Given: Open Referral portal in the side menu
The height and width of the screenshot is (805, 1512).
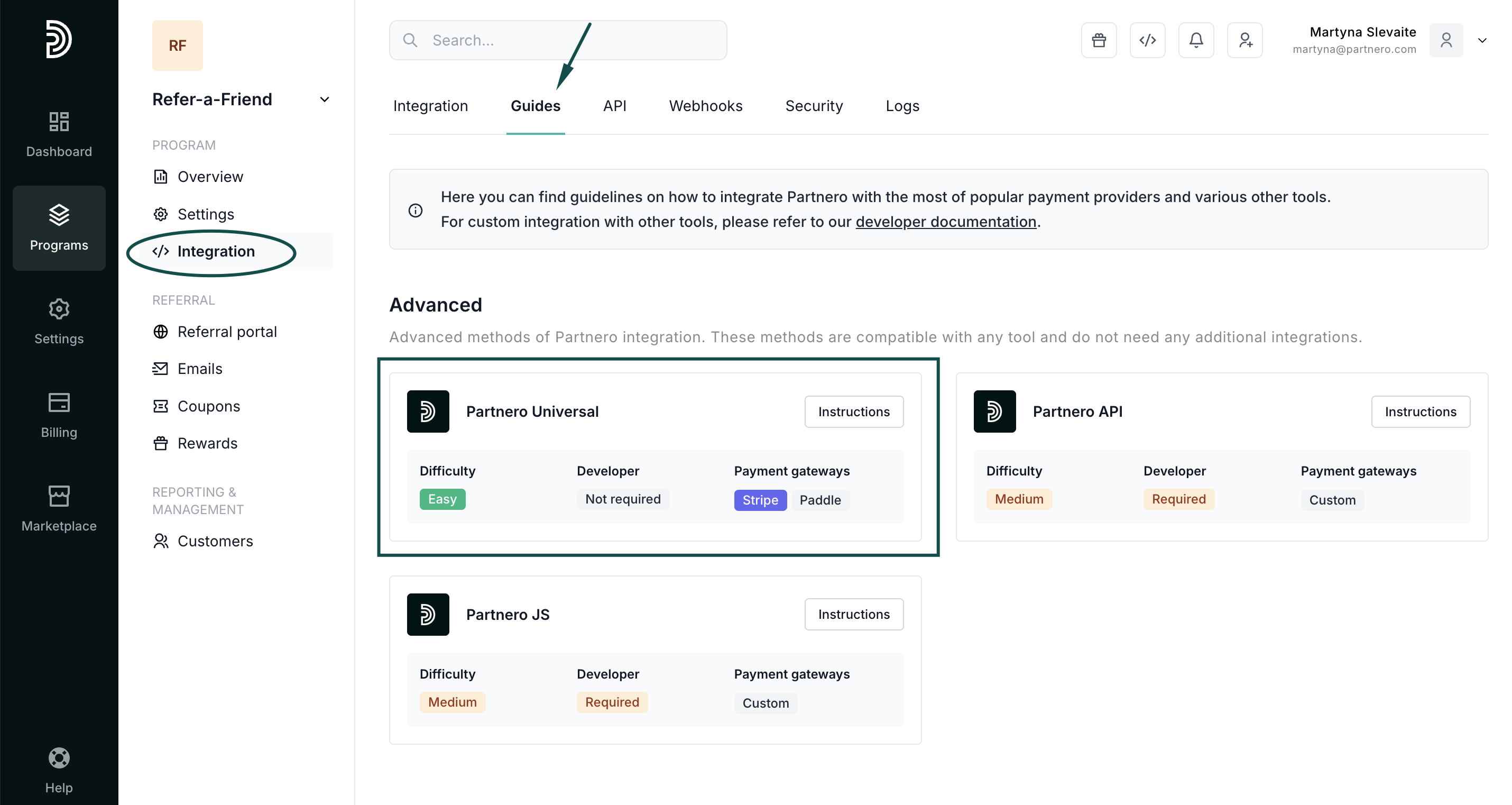Looking at the screenshot, I should [227, 332].
